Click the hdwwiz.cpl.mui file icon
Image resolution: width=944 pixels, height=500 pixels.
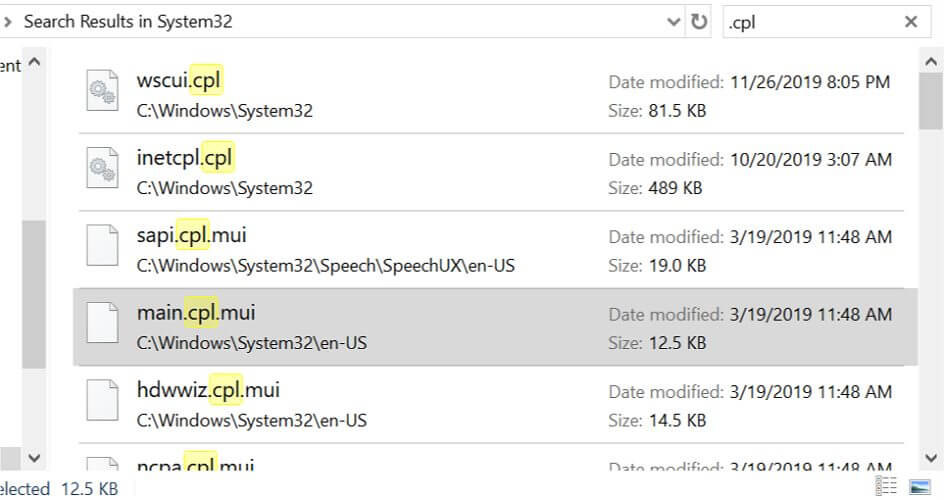pos(103,403)
